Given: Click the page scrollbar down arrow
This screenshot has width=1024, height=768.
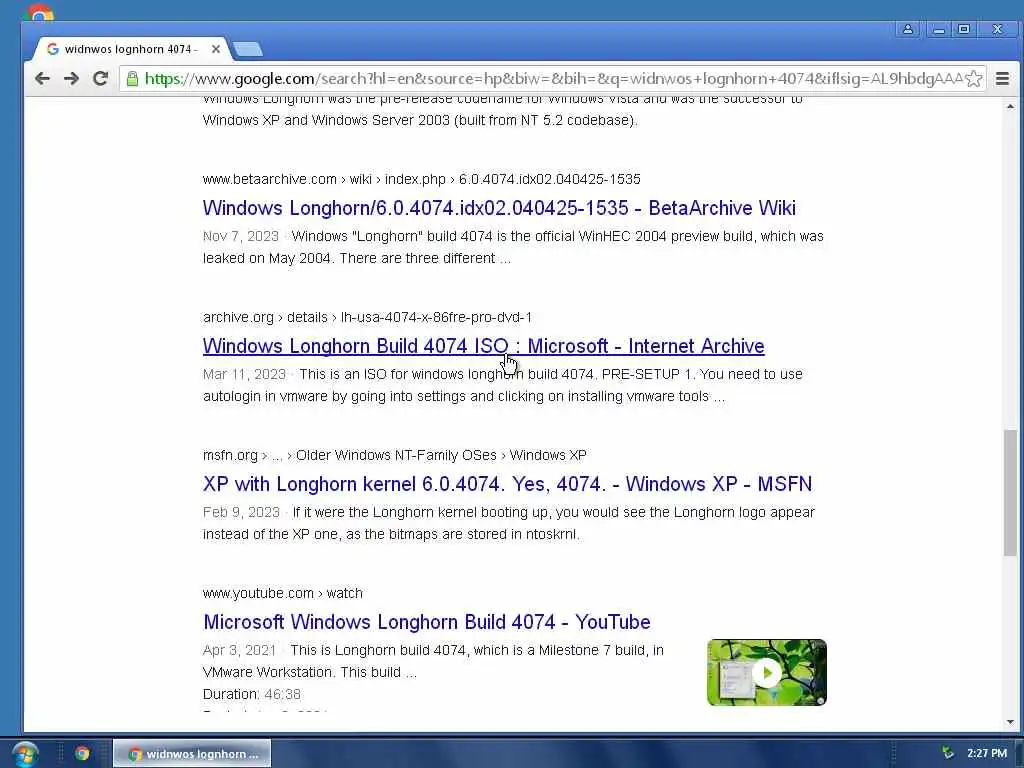Looking at the screenshot, I should pyautogui.click(x=1010, y=722).
